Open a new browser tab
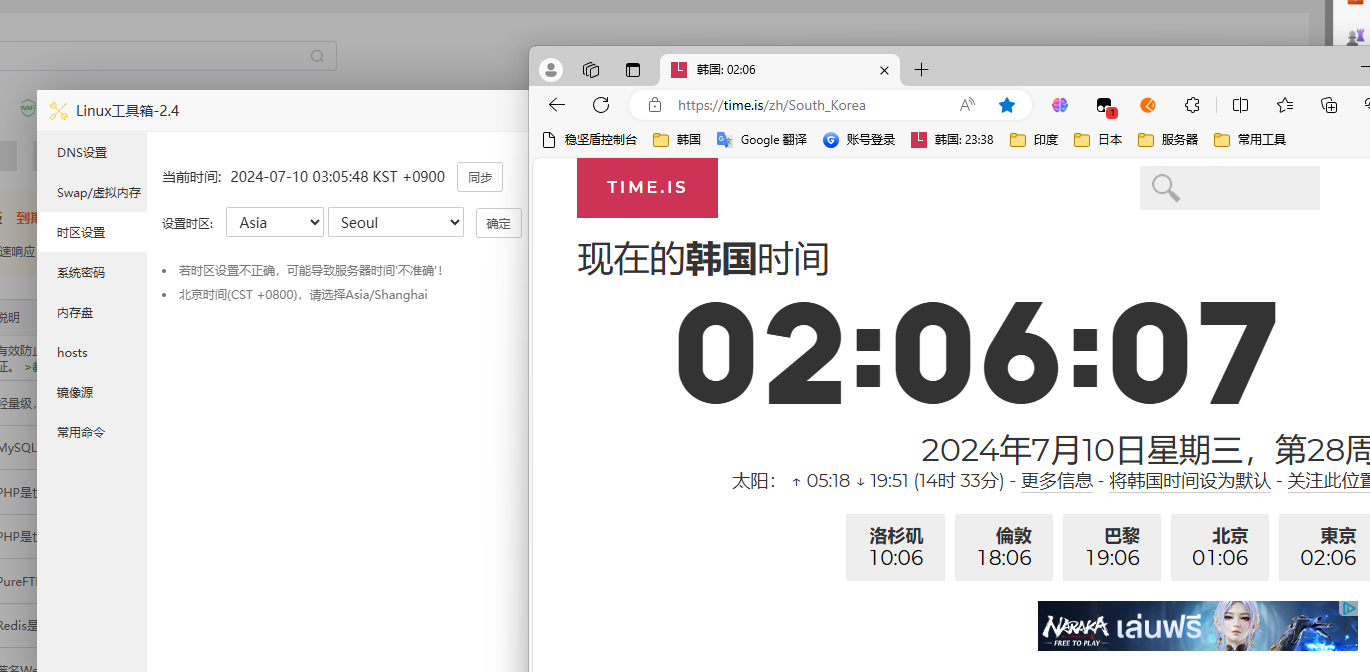This screenshot has height=672, width=1370. pyautogui.click(x=922, y=70)
